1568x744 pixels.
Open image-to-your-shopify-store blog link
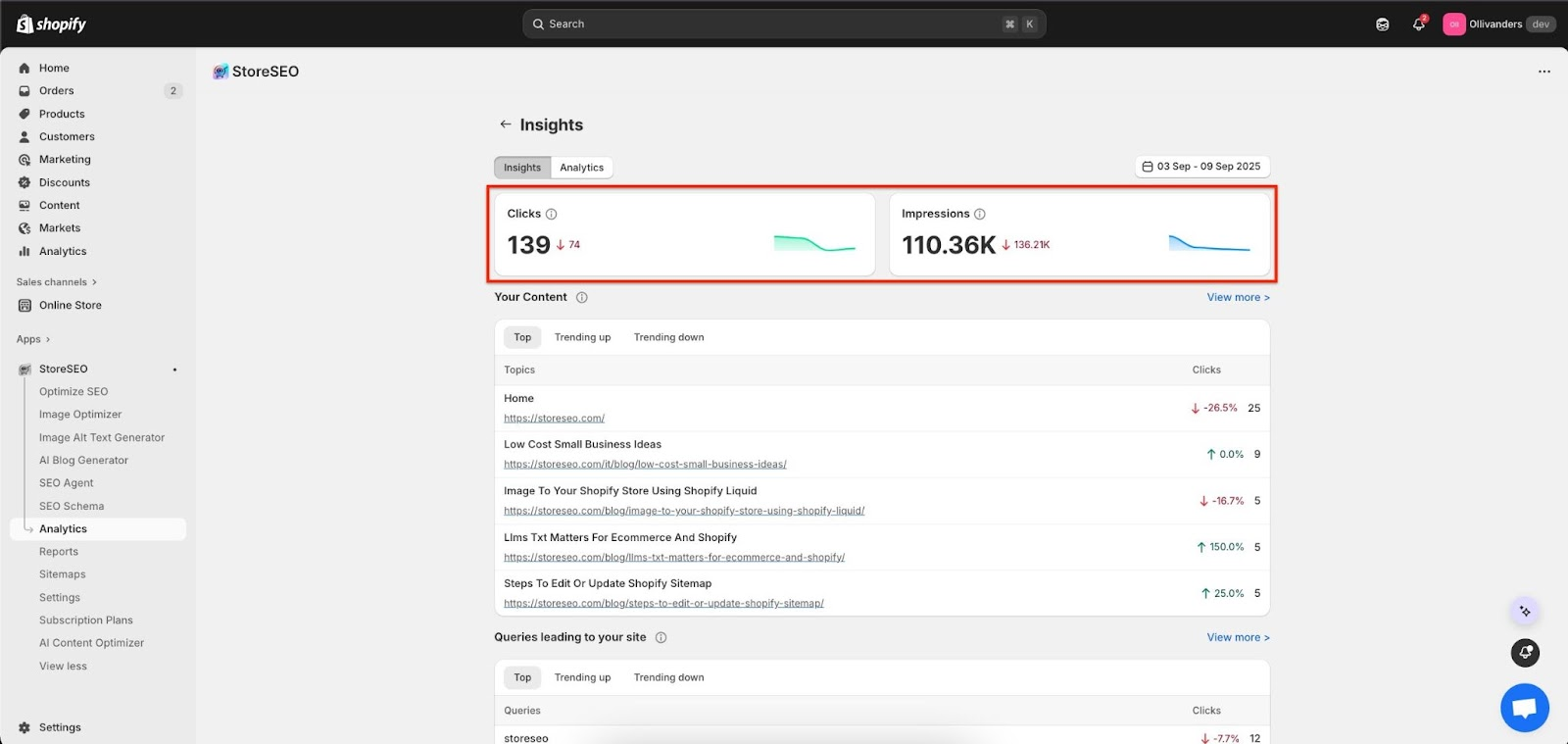pyautogui.click(x=684, y=511)
